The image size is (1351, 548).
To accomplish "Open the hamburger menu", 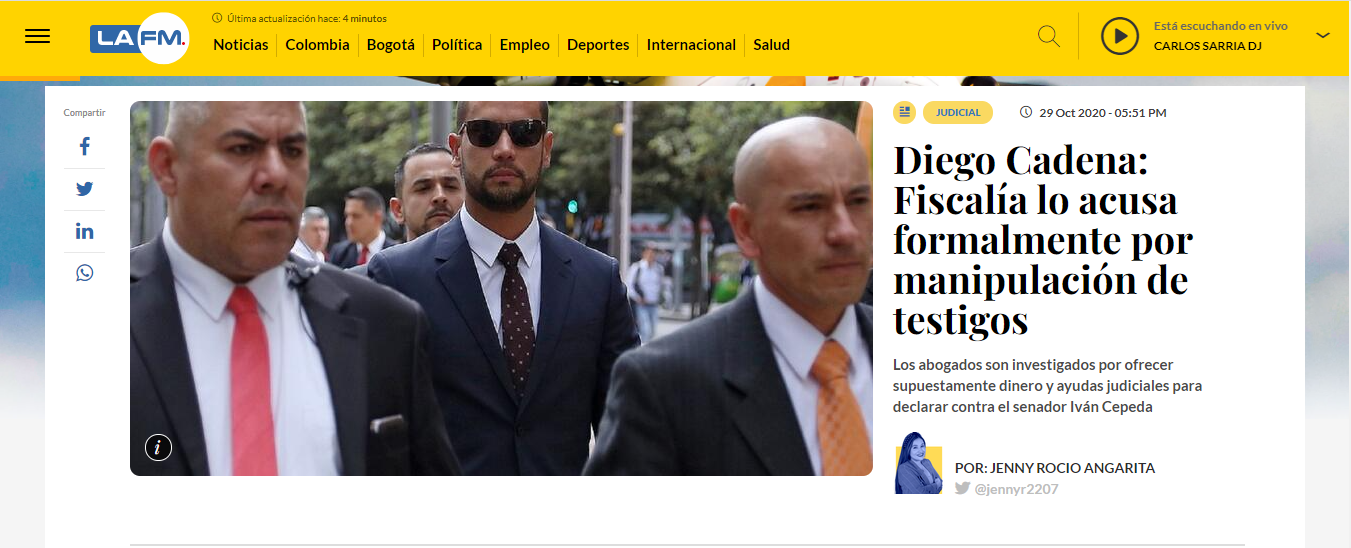I will click(x=37, y=36).
